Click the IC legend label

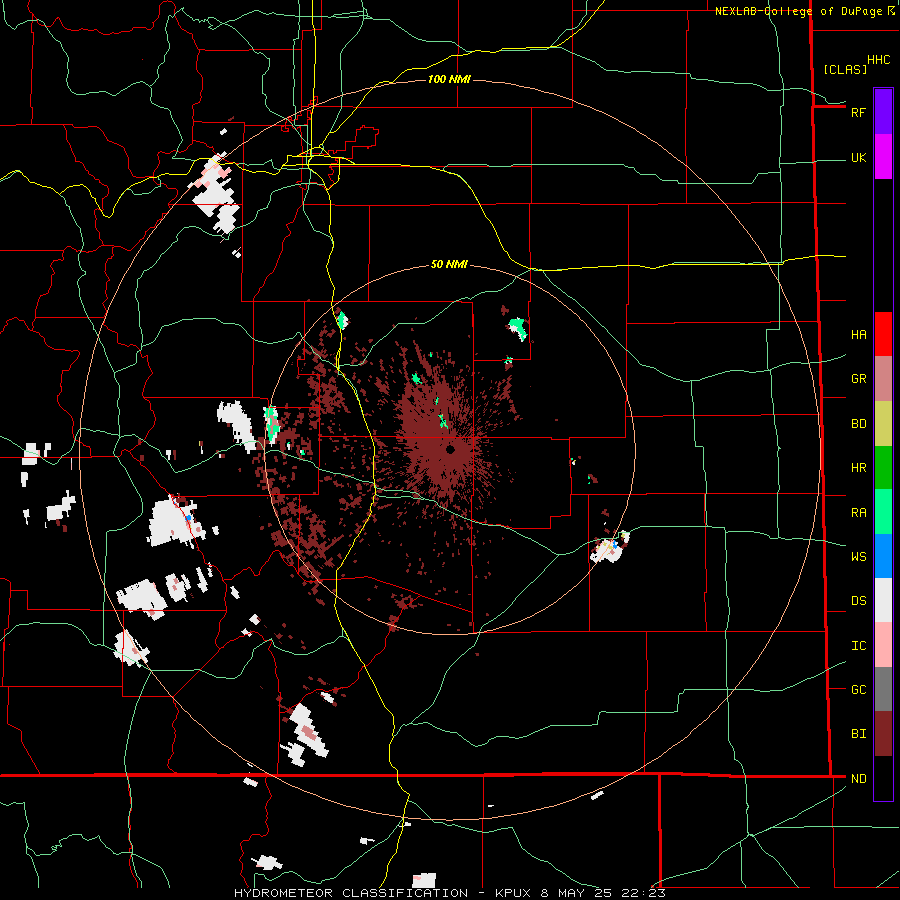[858, 646]
